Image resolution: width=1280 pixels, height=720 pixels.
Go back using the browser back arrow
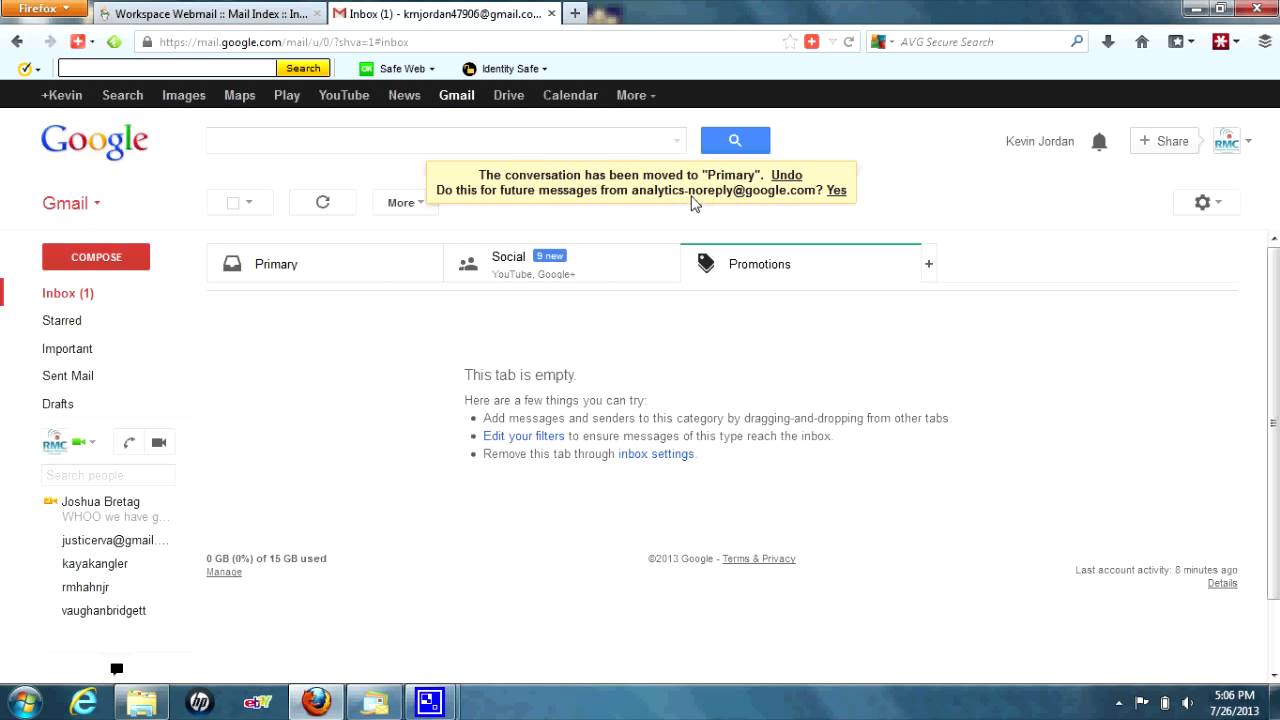click(17, 42)
